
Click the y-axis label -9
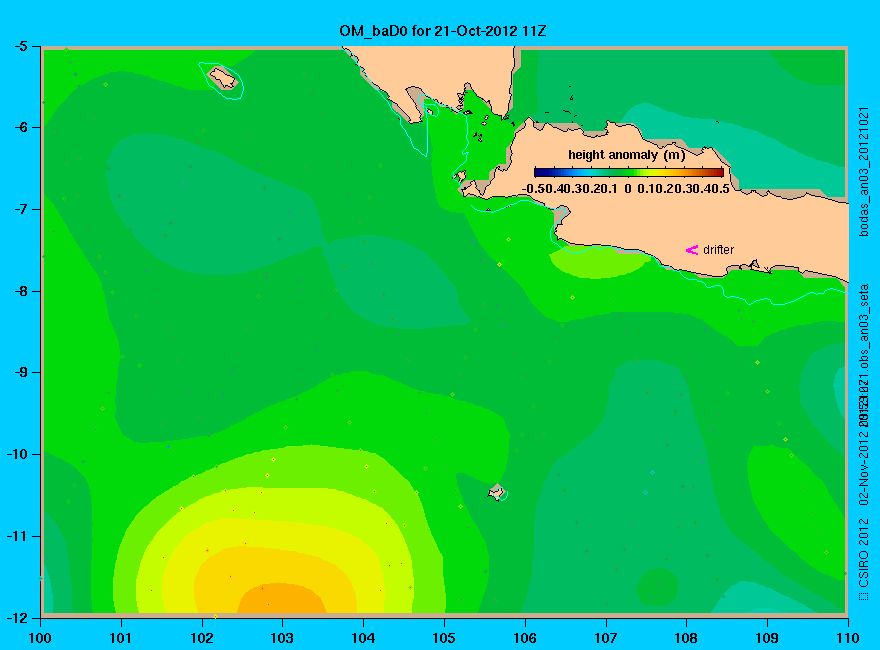(x=20, y=372)
